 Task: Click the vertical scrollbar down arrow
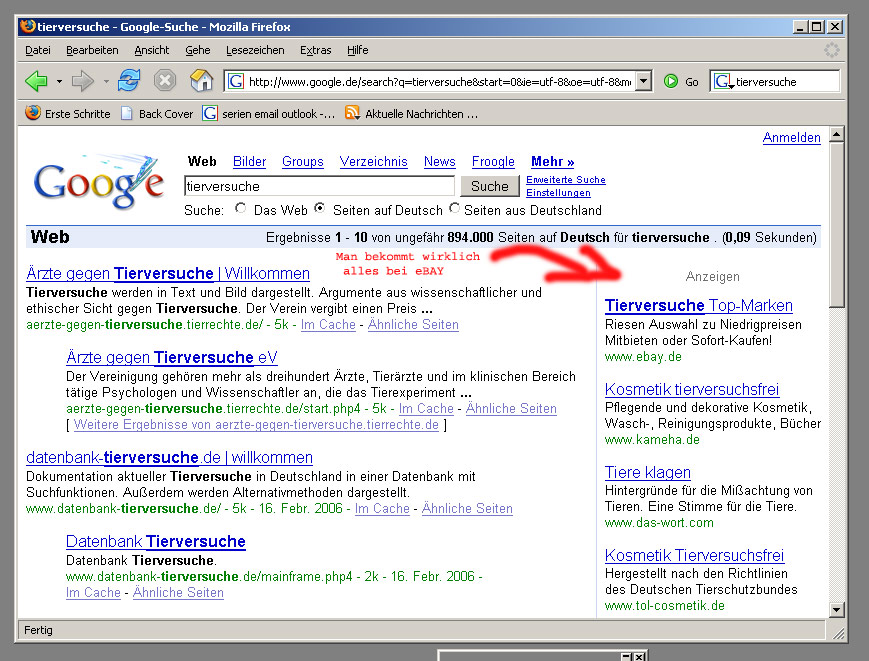pyautogui.click(x=837, y=610)
